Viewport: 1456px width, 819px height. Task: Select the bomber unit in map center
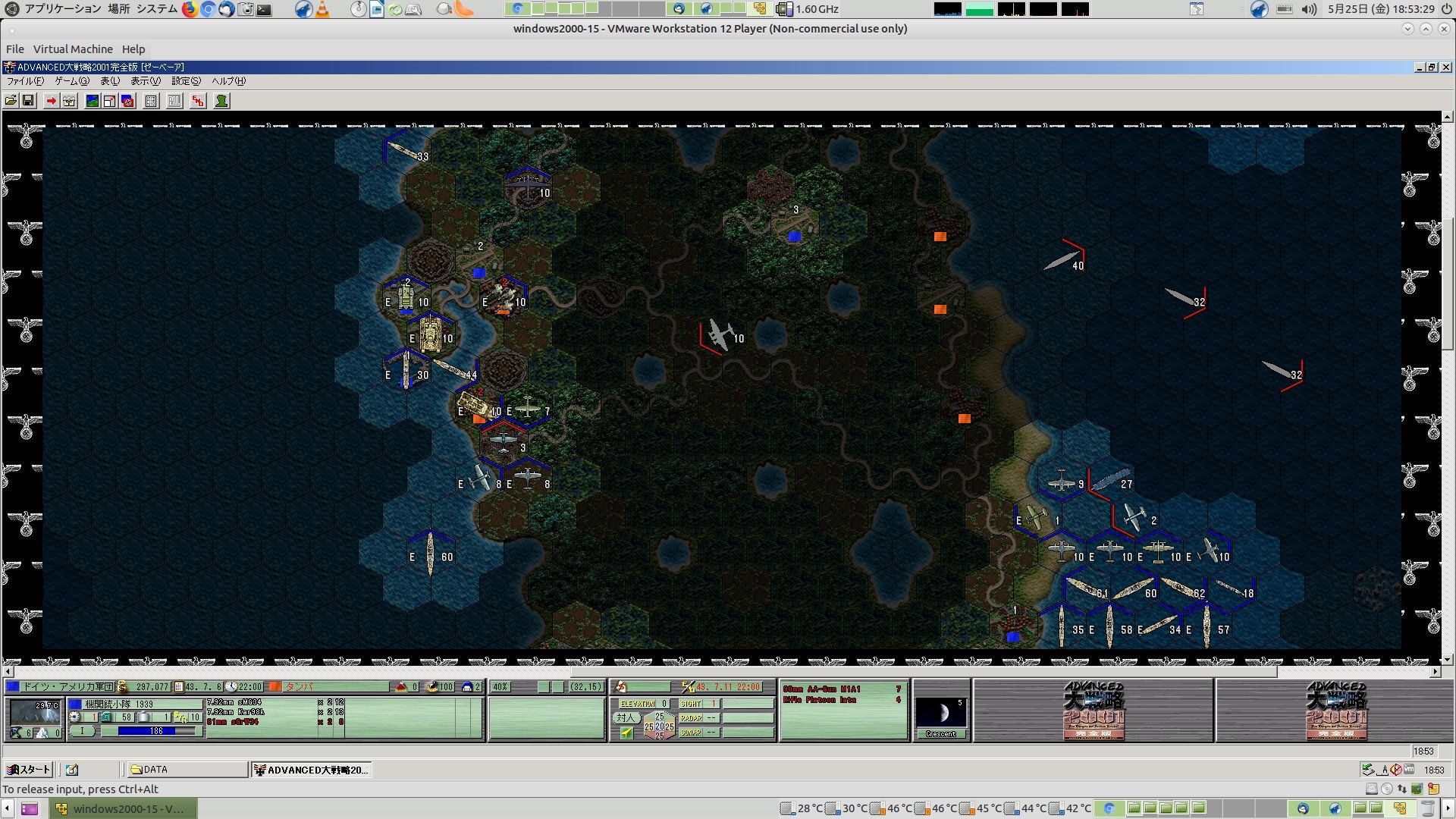click(720, 334)
